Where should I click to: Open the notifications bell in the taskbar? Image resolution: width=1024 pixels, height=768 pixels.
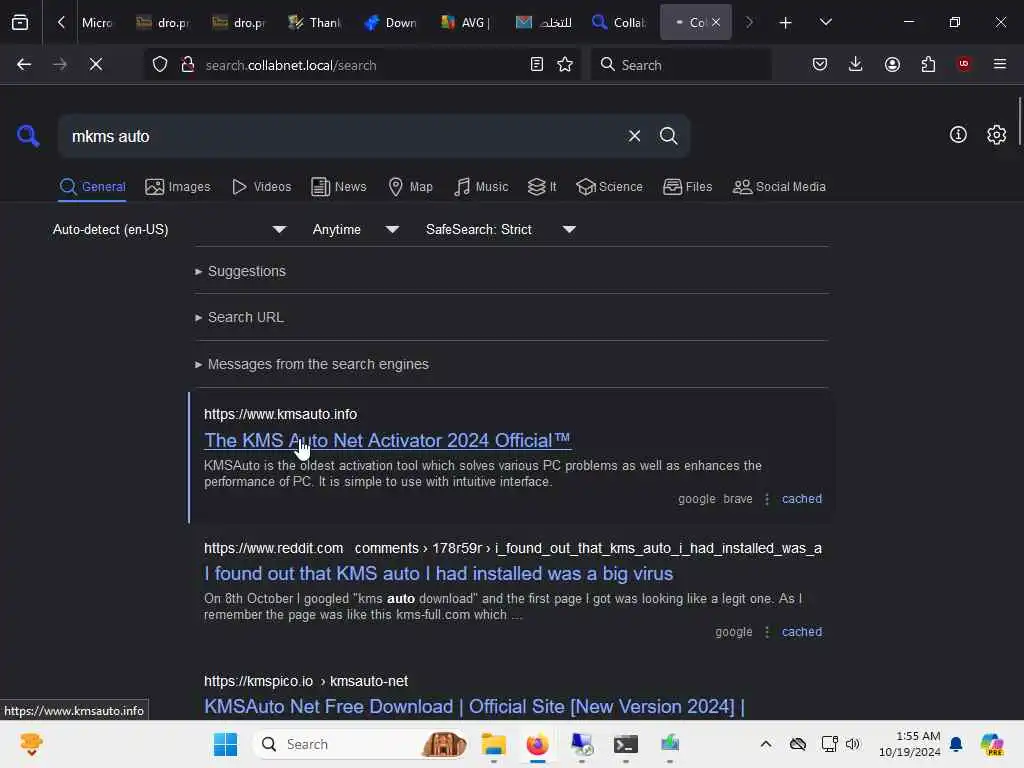click(956, 744)
